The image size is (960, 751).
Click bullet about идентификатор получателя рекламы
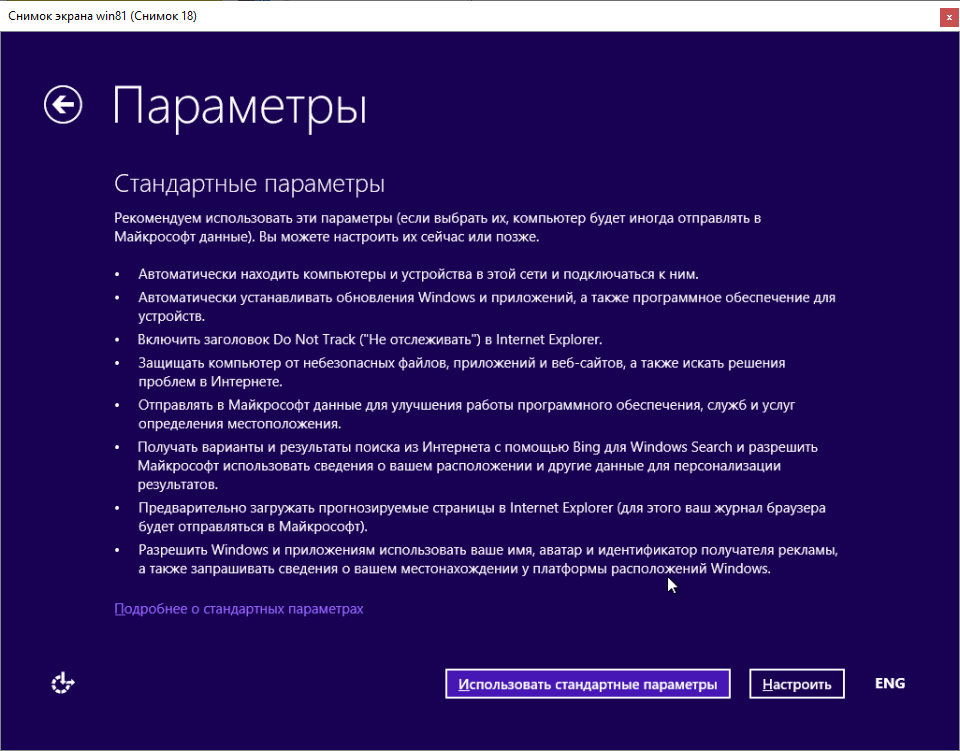click(488, 559)
